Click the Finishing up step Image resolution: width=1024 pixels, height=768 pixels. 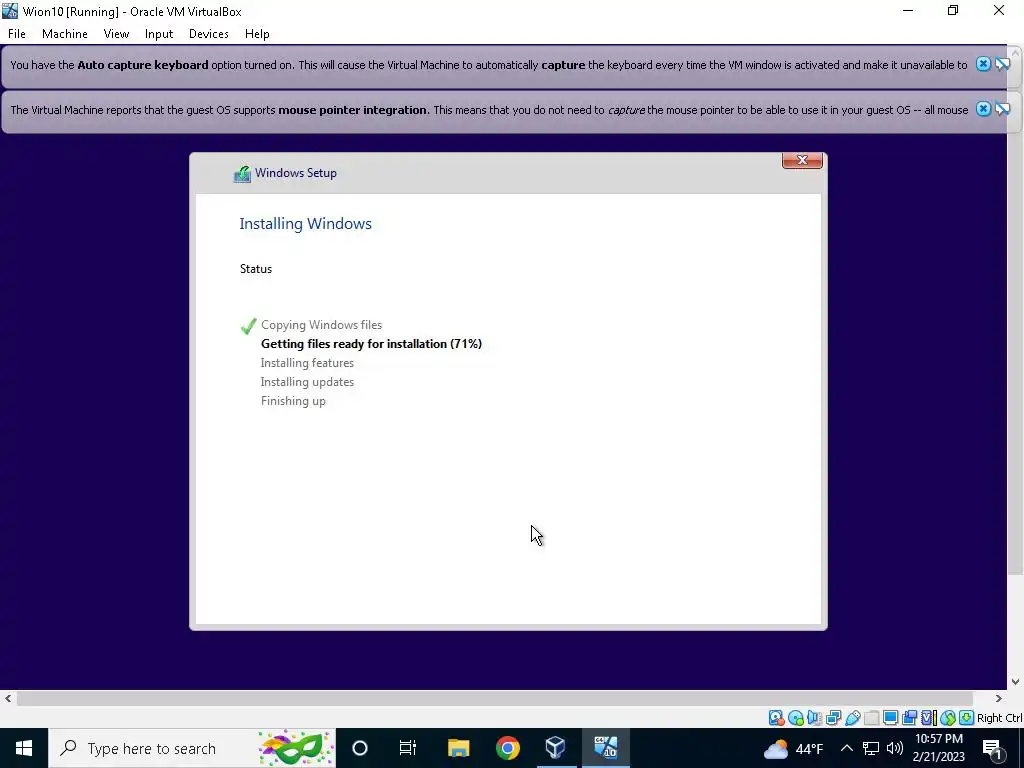[293, 401]
